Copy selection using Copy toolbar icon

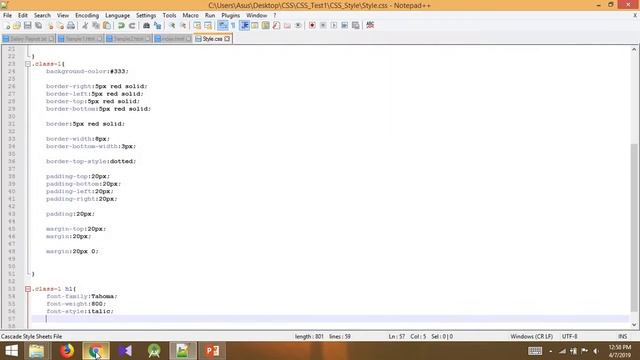click(96, 25)
